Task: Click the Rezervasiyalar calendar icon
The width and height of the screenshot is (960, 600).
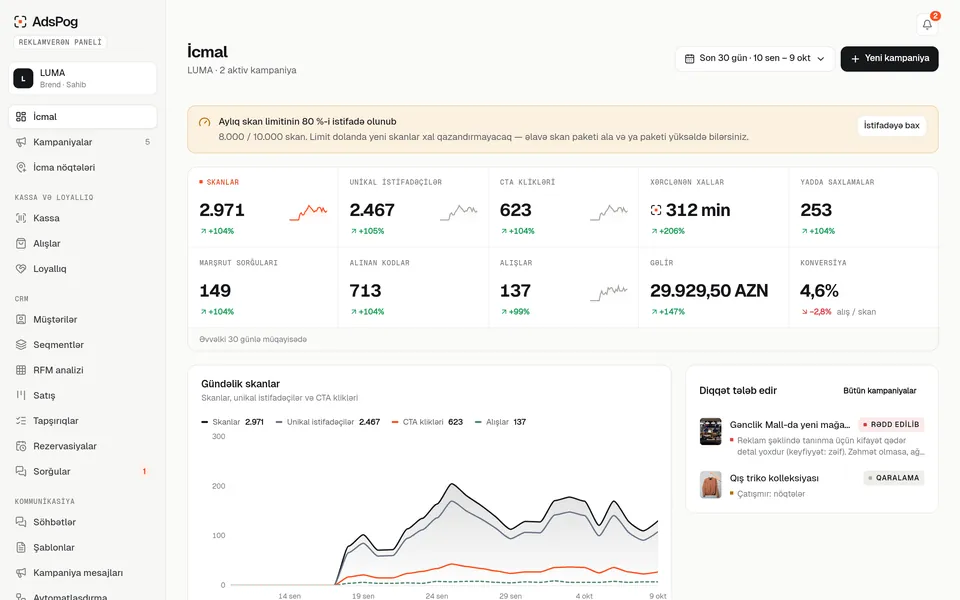Action: coord(21,446)
